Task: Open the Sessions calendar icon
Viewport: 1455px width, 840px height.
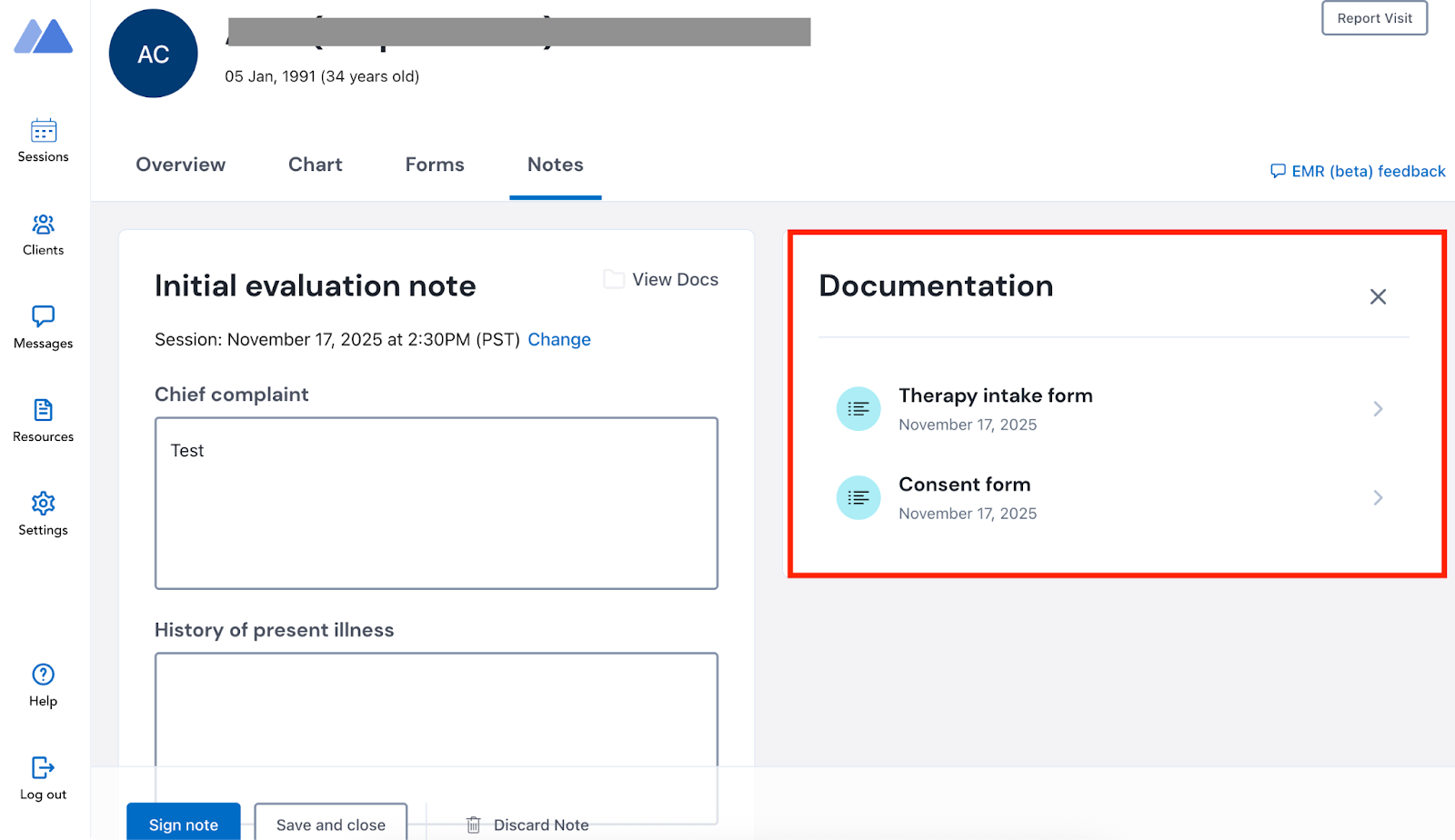Action: [x=43, y=131]
